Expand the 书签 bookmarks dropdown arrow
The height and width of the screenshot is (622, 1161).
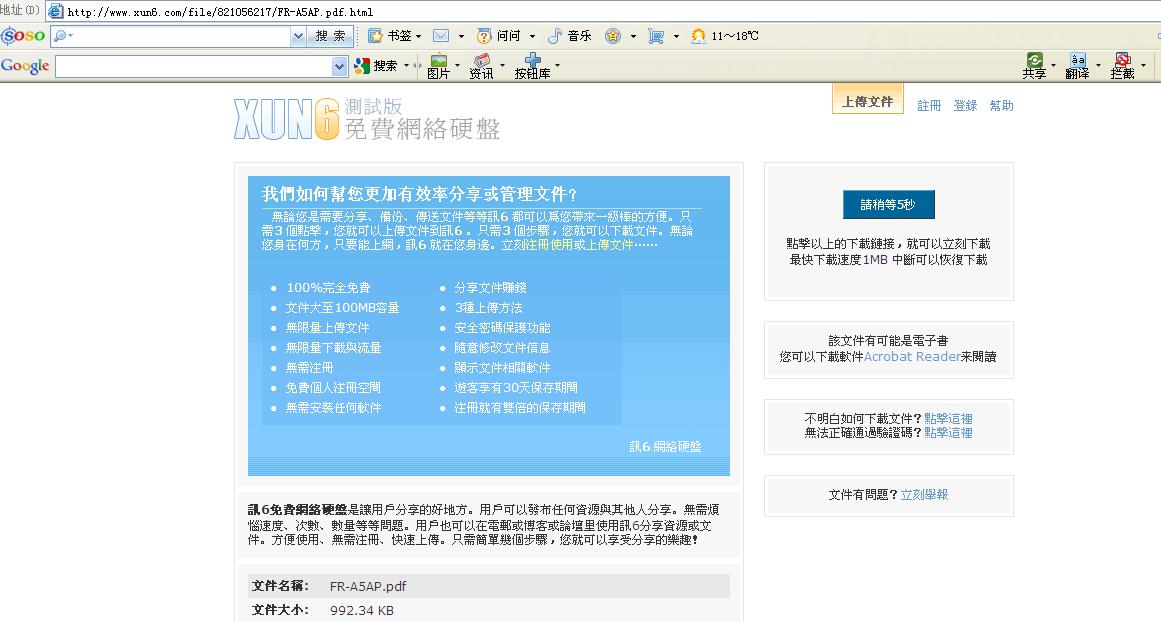(x=418, y=36)
